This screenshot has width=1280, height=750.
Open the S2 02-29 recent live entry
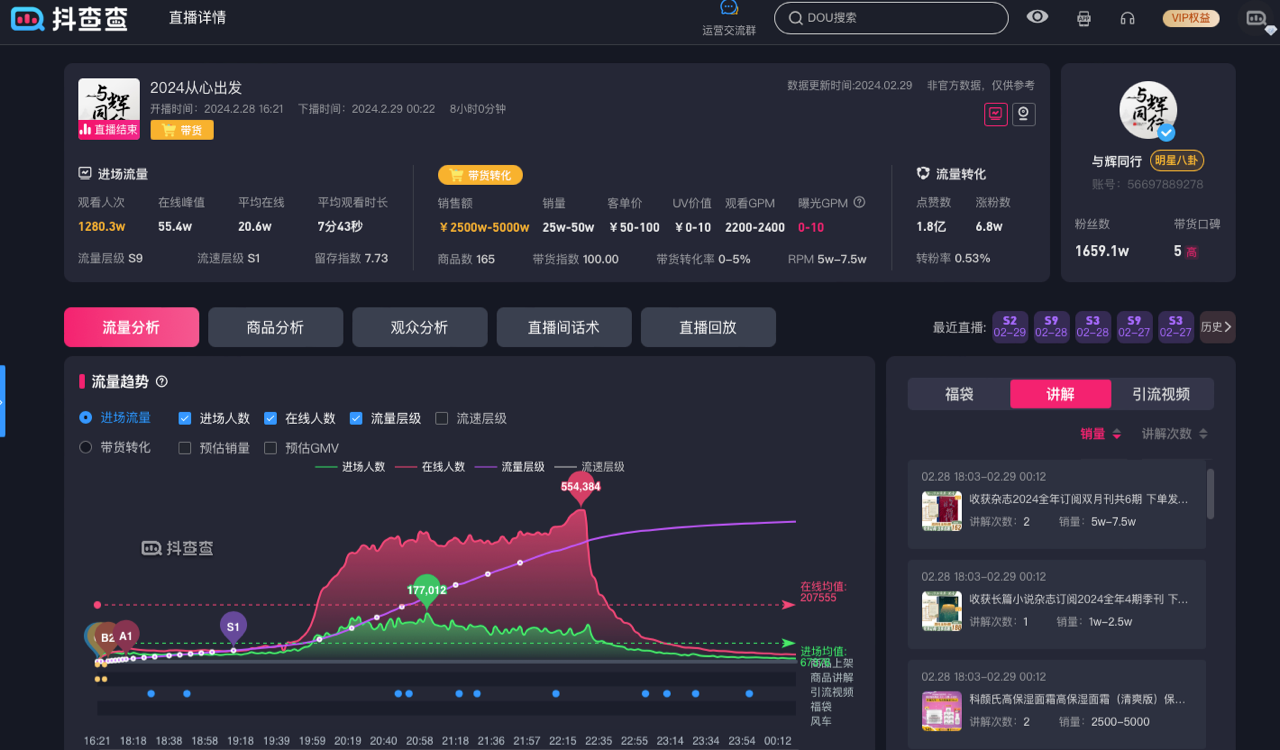coord(1010,327)
